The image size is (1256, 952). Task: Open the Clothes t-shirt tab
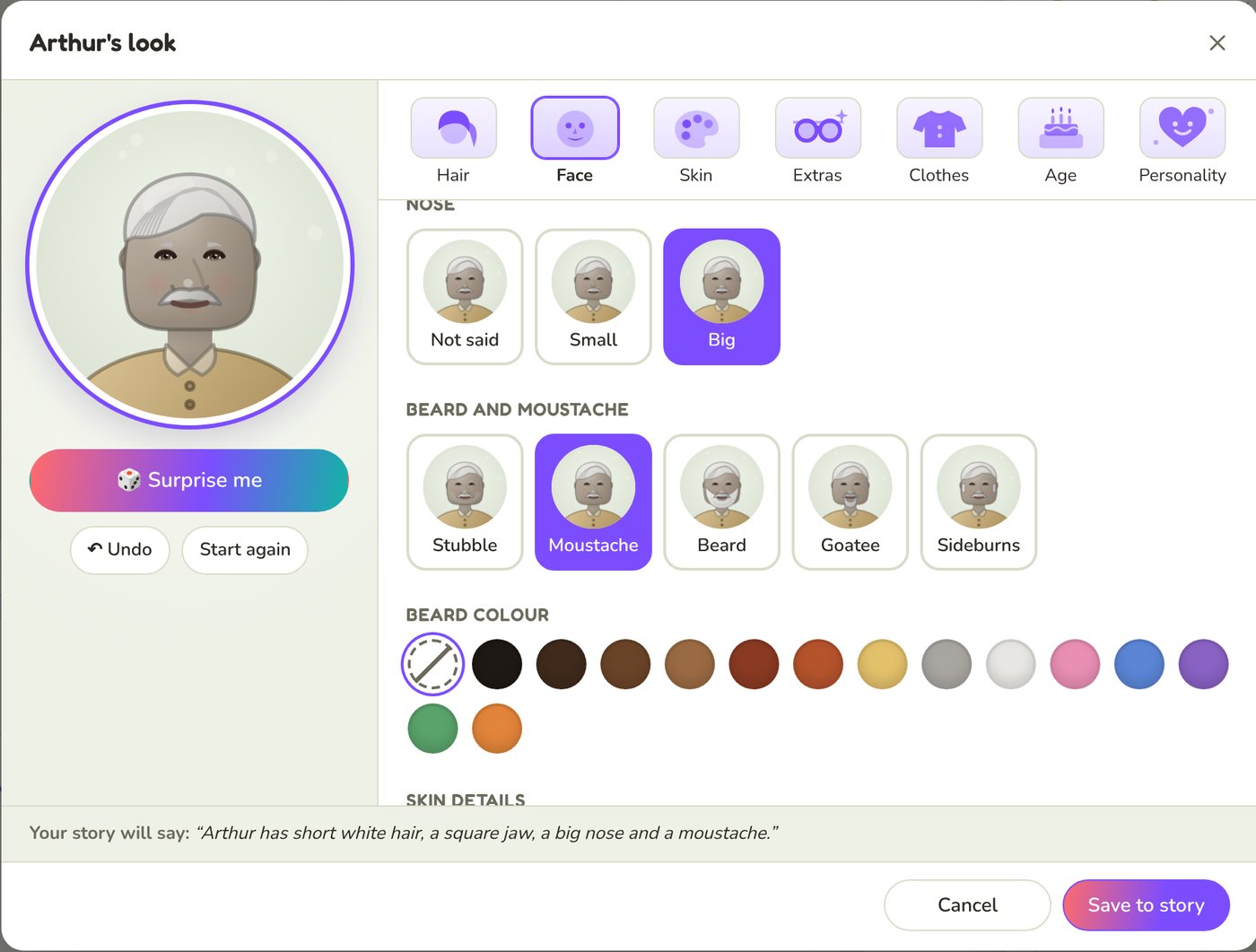(x=939, y=142)
